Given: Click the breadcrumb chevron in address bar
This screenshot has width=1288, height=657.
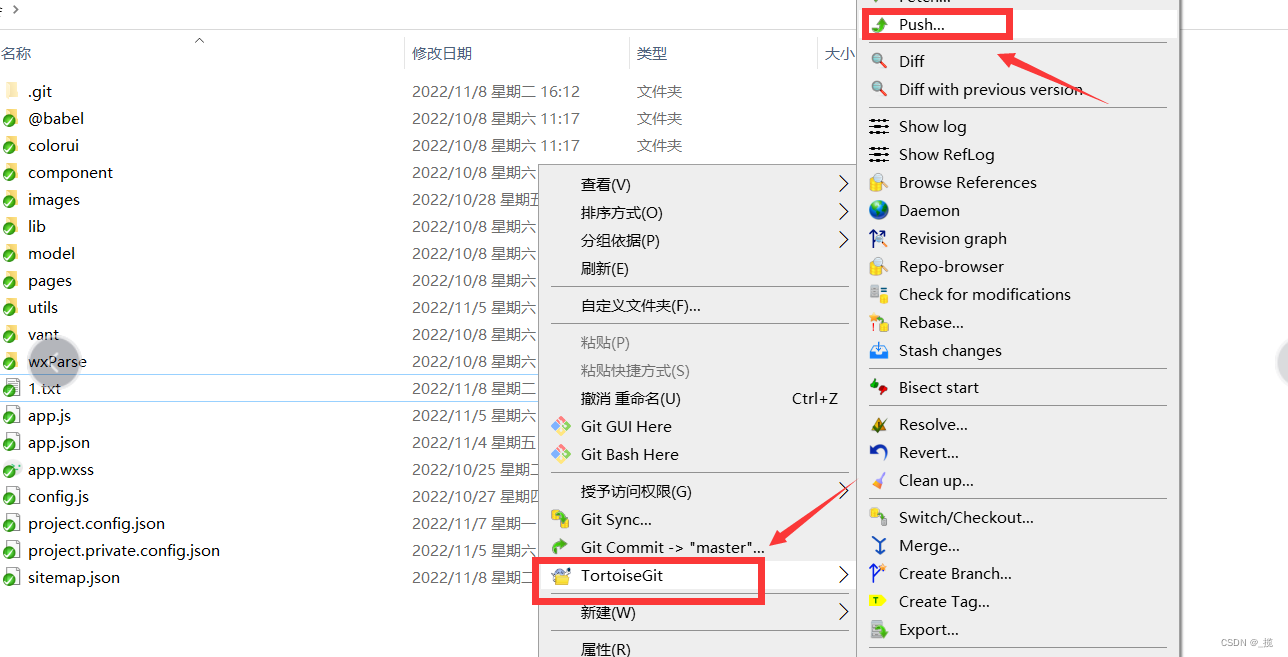Looking at the screenshot, I should click(x=15, y=9).
